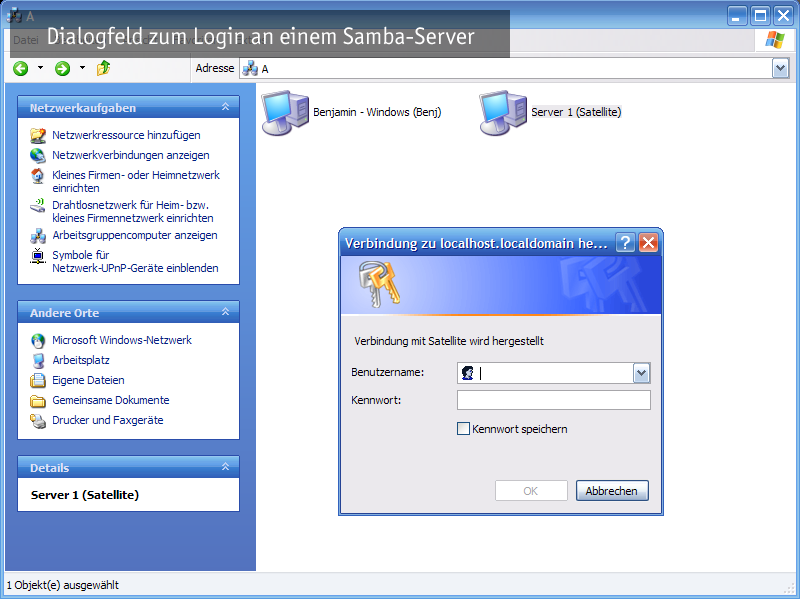Click the window title bar network icon
800x599 pixels.
click(14, 16)
